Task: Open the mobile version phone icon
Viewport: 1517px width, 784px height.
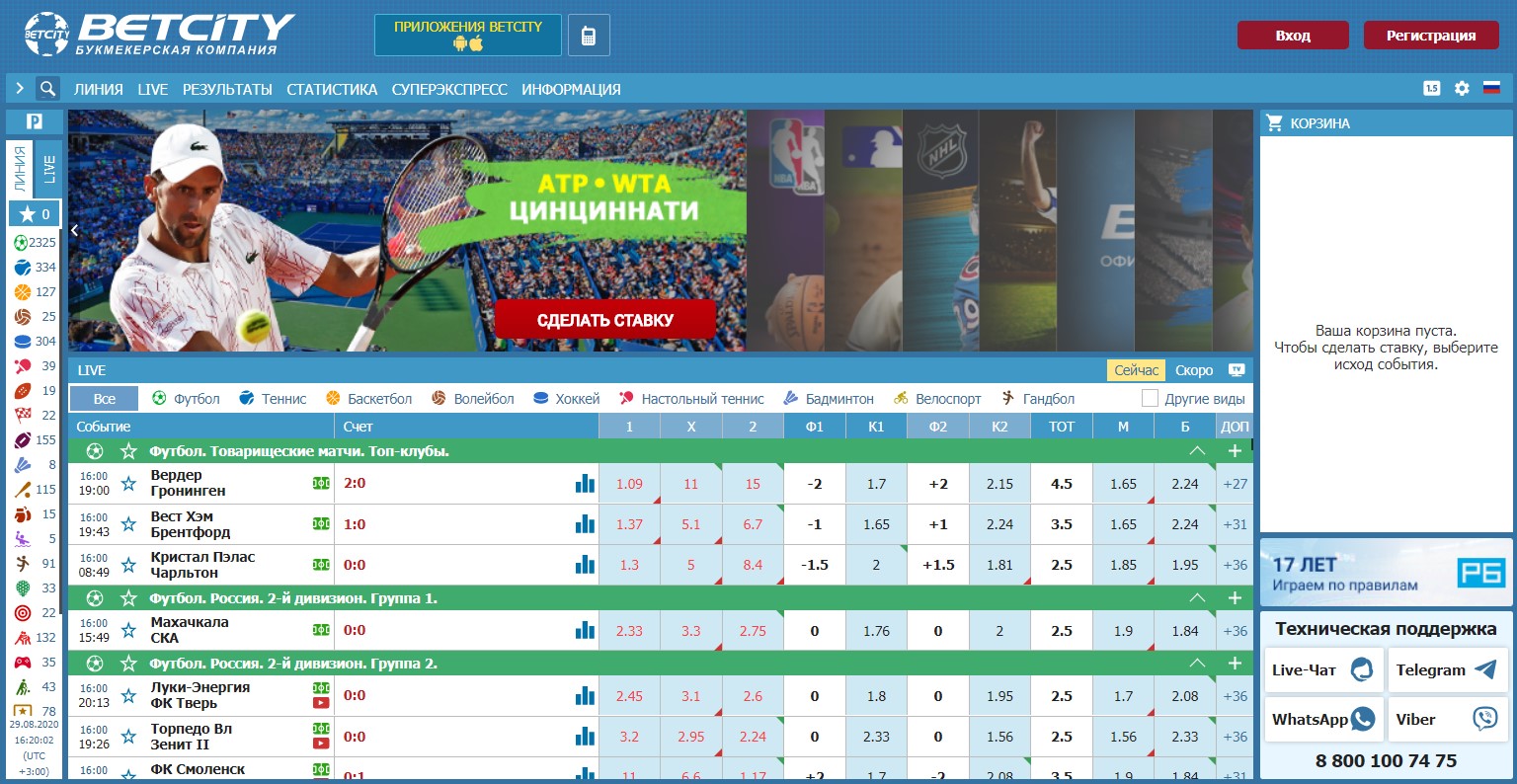Action: click(589, 36)
